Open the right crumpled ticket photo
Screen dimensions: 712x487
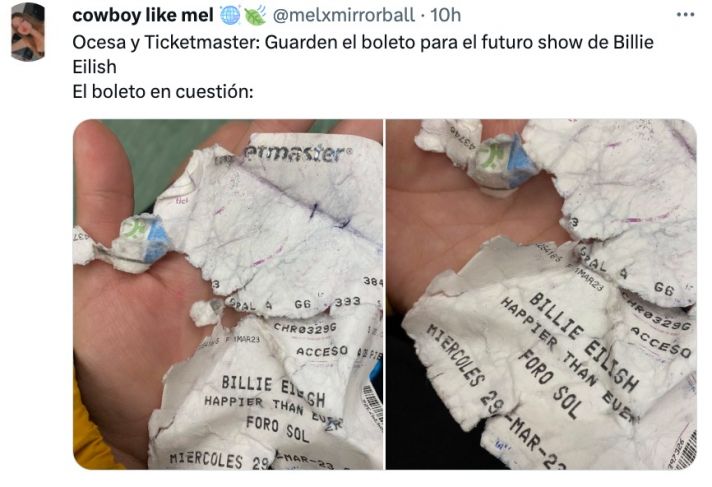pos(541,294)
